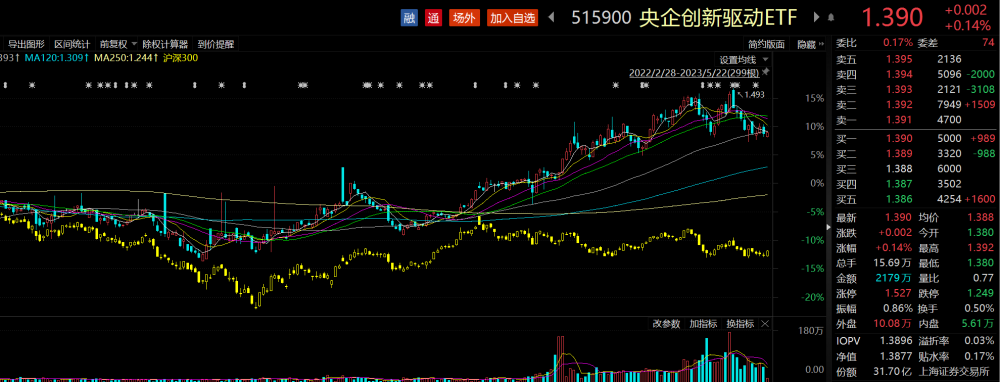The height and width of the screenshot is (382, 1000).
Task: Click the 515900 stock code
Action: pyautogui.click(x=600, y=18)
